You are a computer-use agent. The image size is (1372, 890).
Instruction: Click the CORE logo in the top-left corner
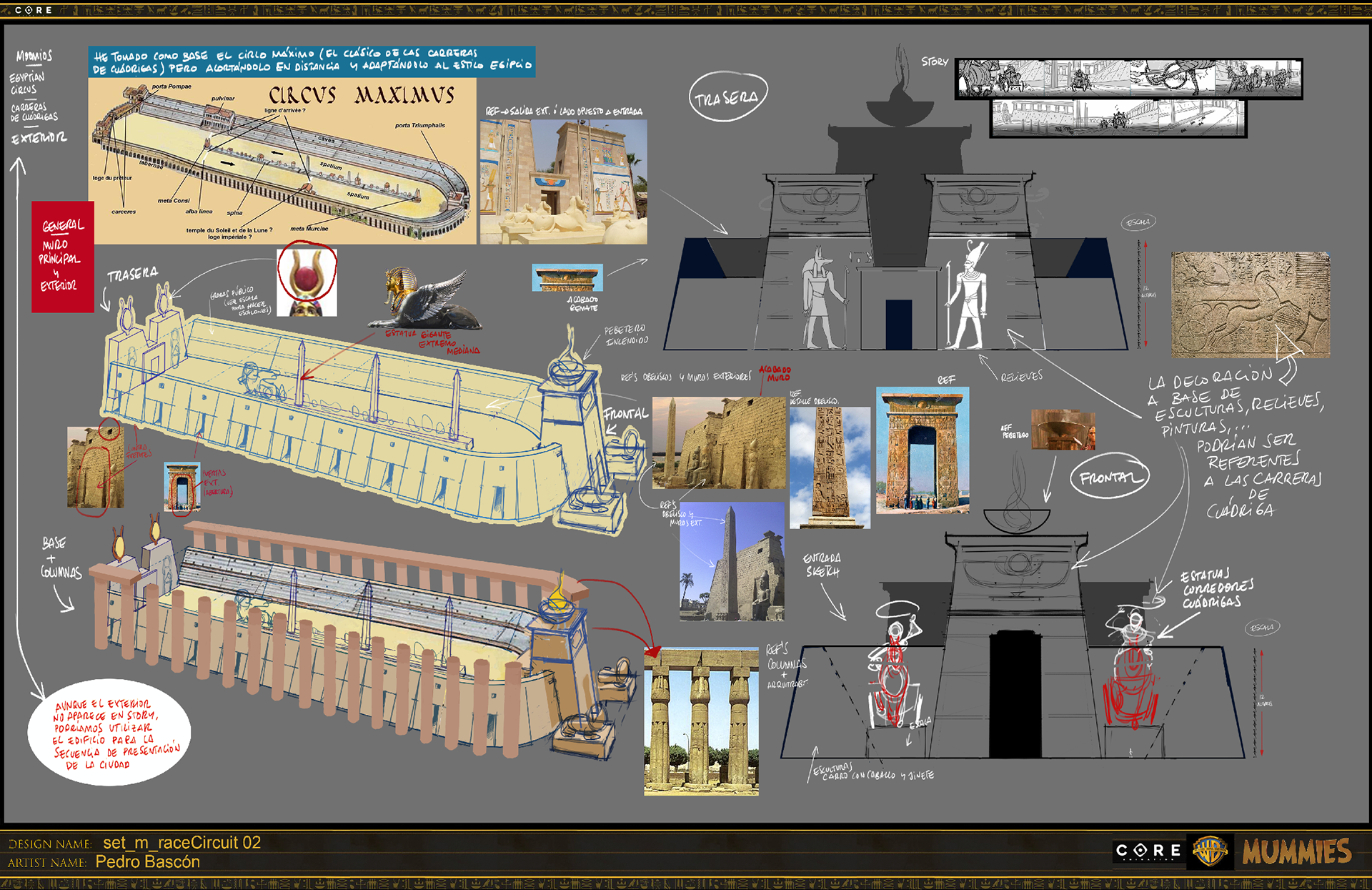[x=34, y=10]
